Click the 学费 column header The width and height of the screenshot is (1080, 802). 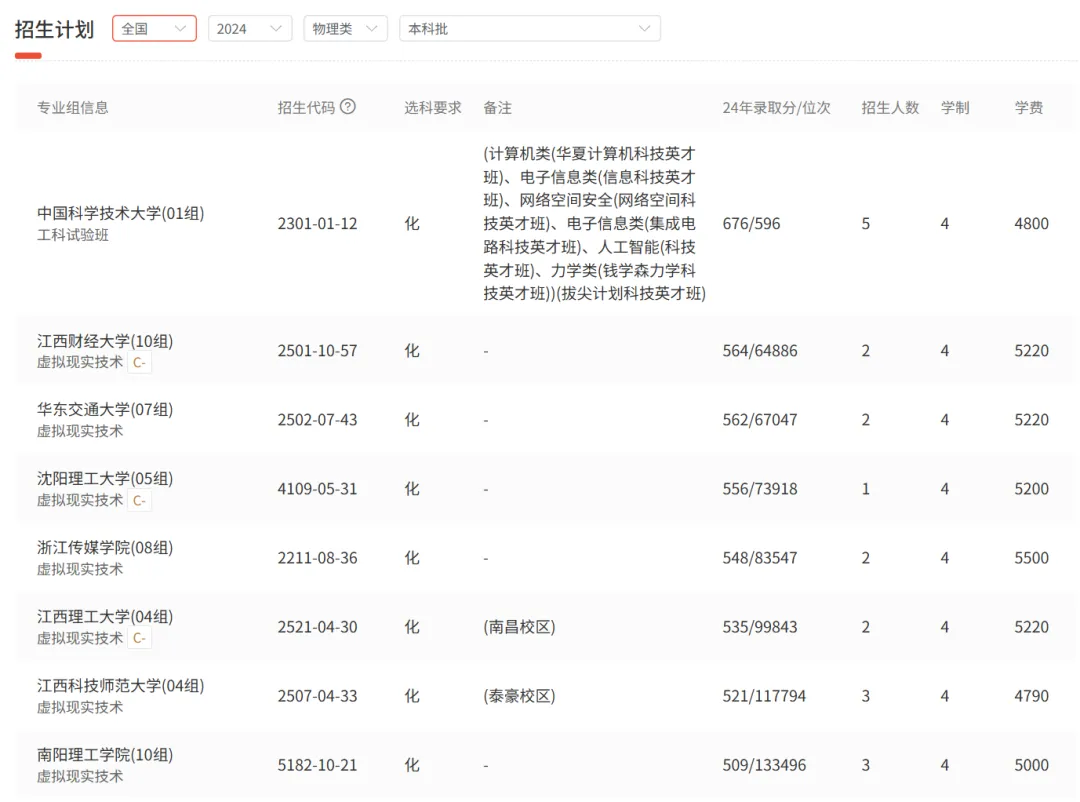(x=1030, y=107)
